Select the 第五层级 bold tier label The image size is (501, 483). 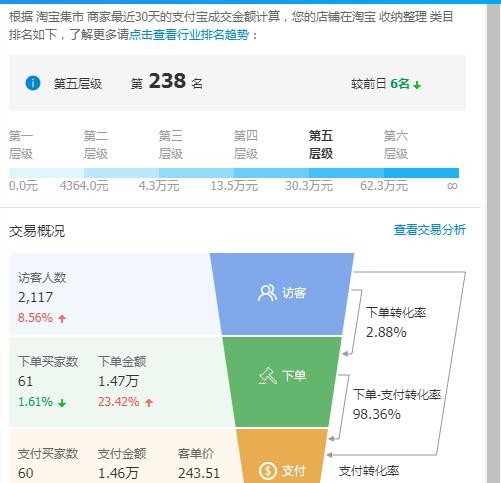pos(321,145)
